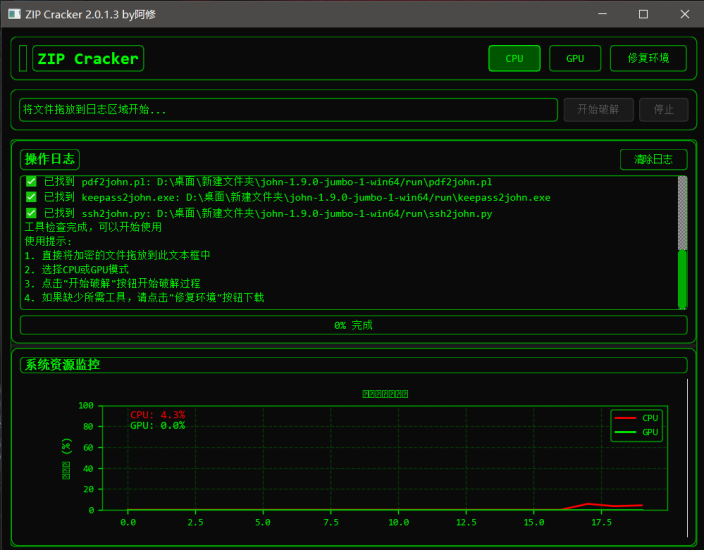
Task: Maximize the ZIP Cracker window
Action: click(643, 14)
